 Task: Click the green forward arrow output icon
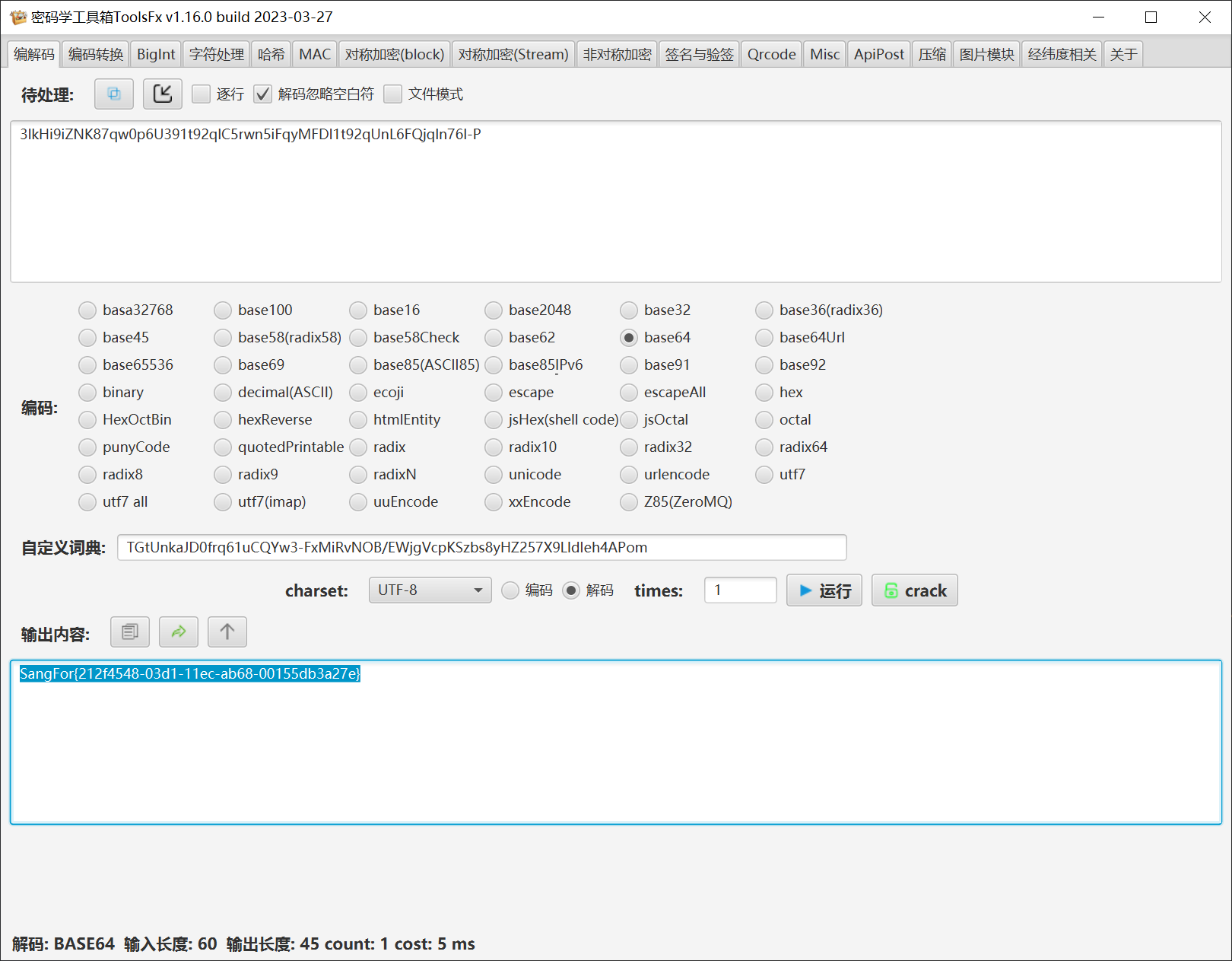(179, 632)
